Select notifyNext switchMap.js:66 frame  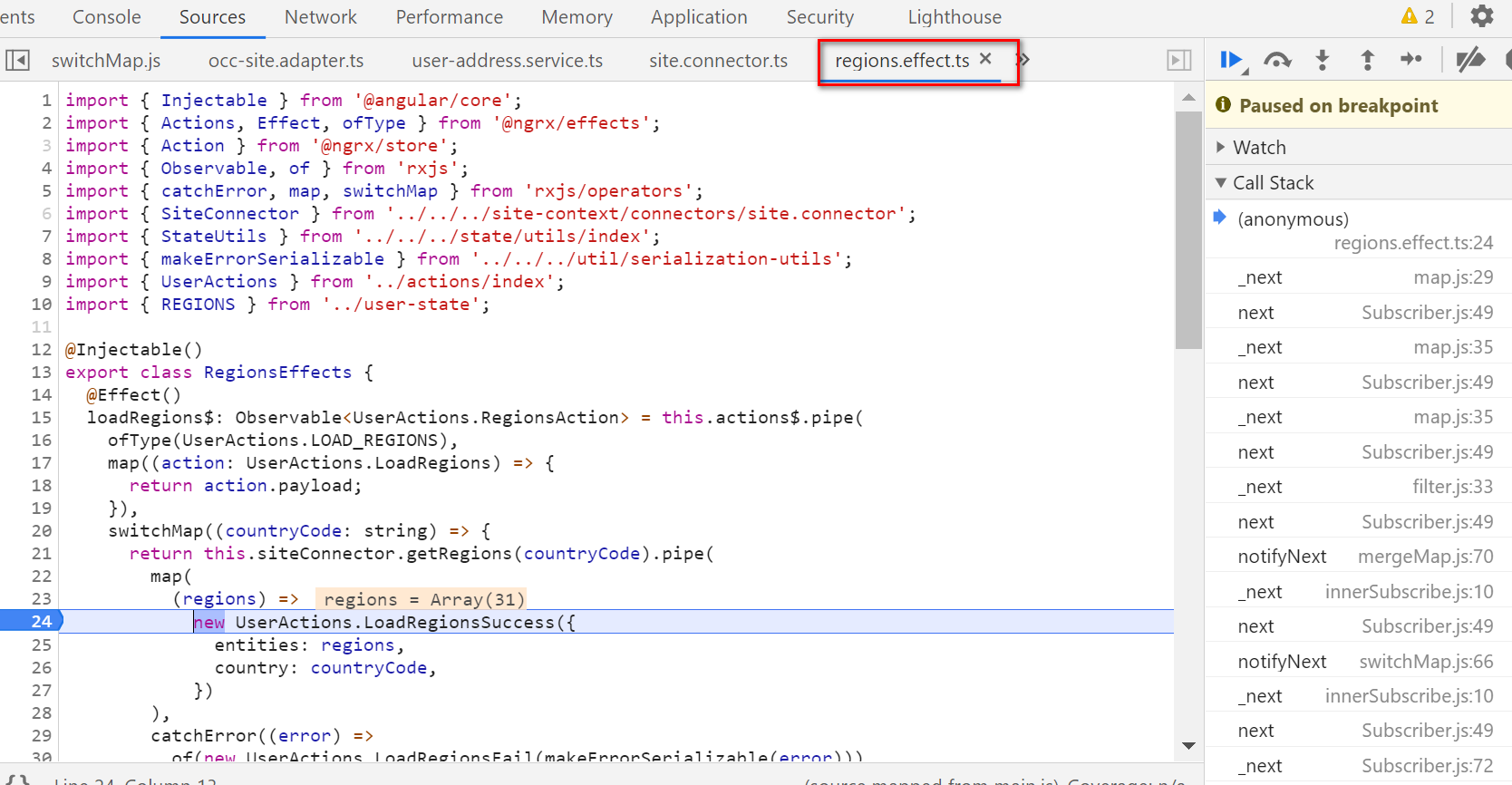click(x=1358, y=662)
